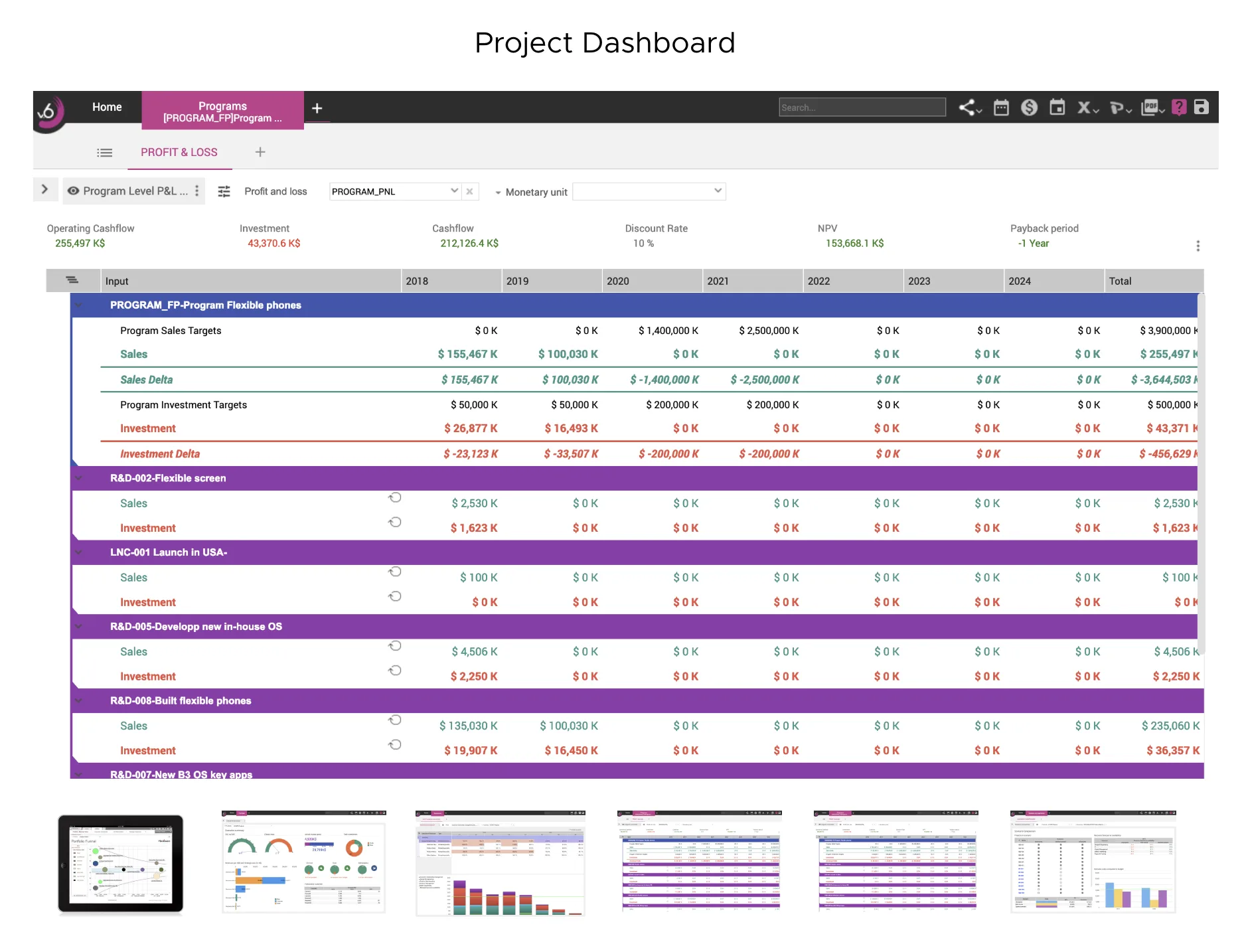Export to Excel via the X icon
1244x952 pixels.
point(1087,108)
